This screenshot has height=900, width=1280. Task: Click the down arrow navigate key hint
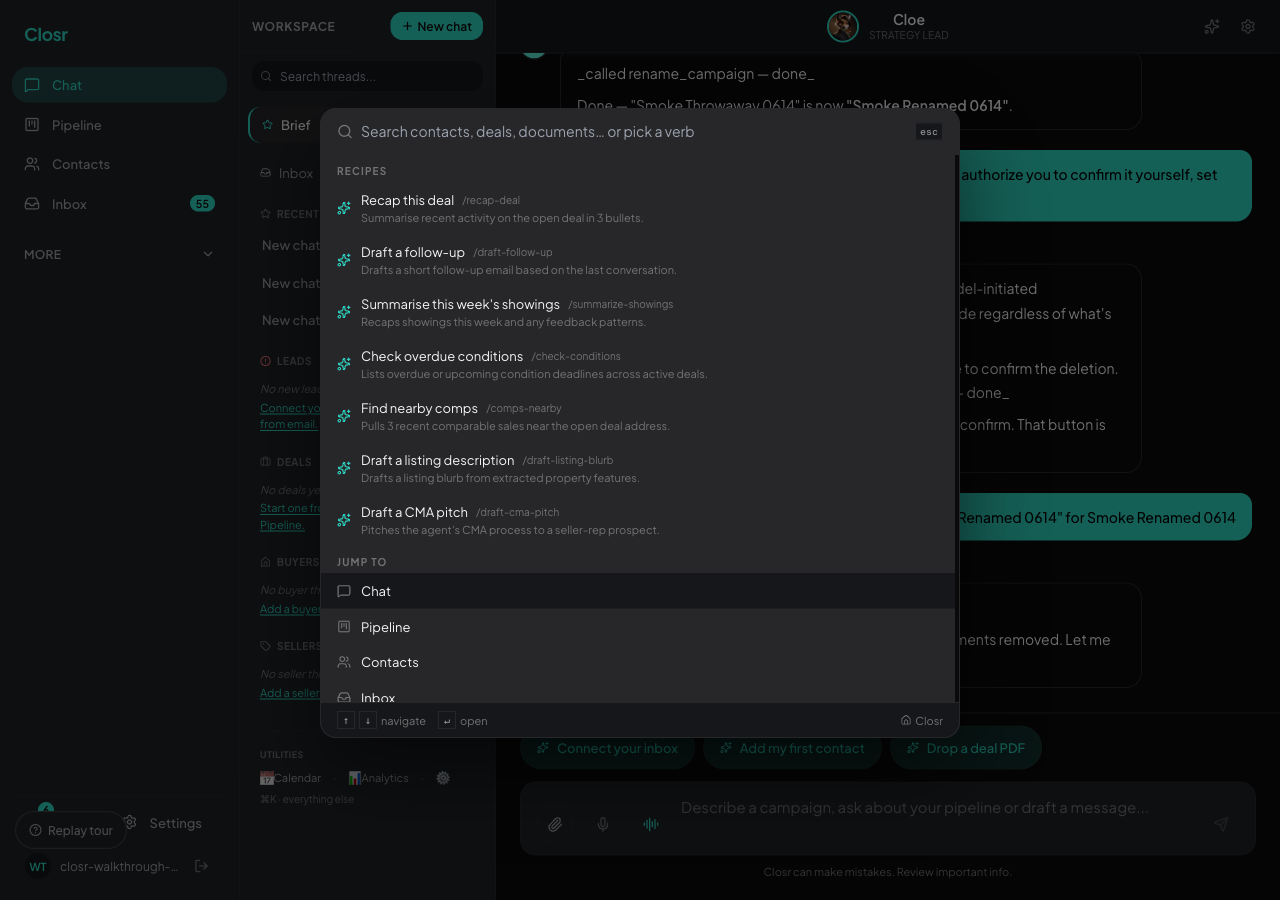coord(368,720)
